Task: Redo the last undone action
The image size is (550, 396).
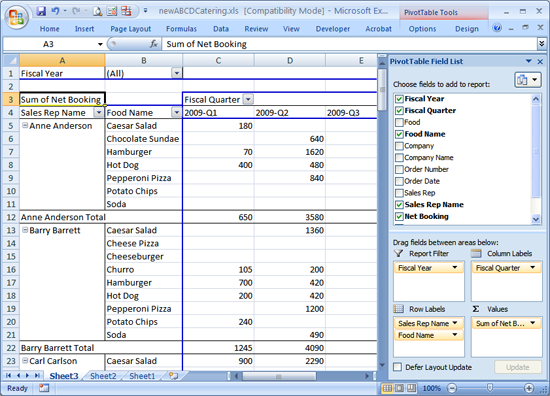Action: [x=76, y=11]
